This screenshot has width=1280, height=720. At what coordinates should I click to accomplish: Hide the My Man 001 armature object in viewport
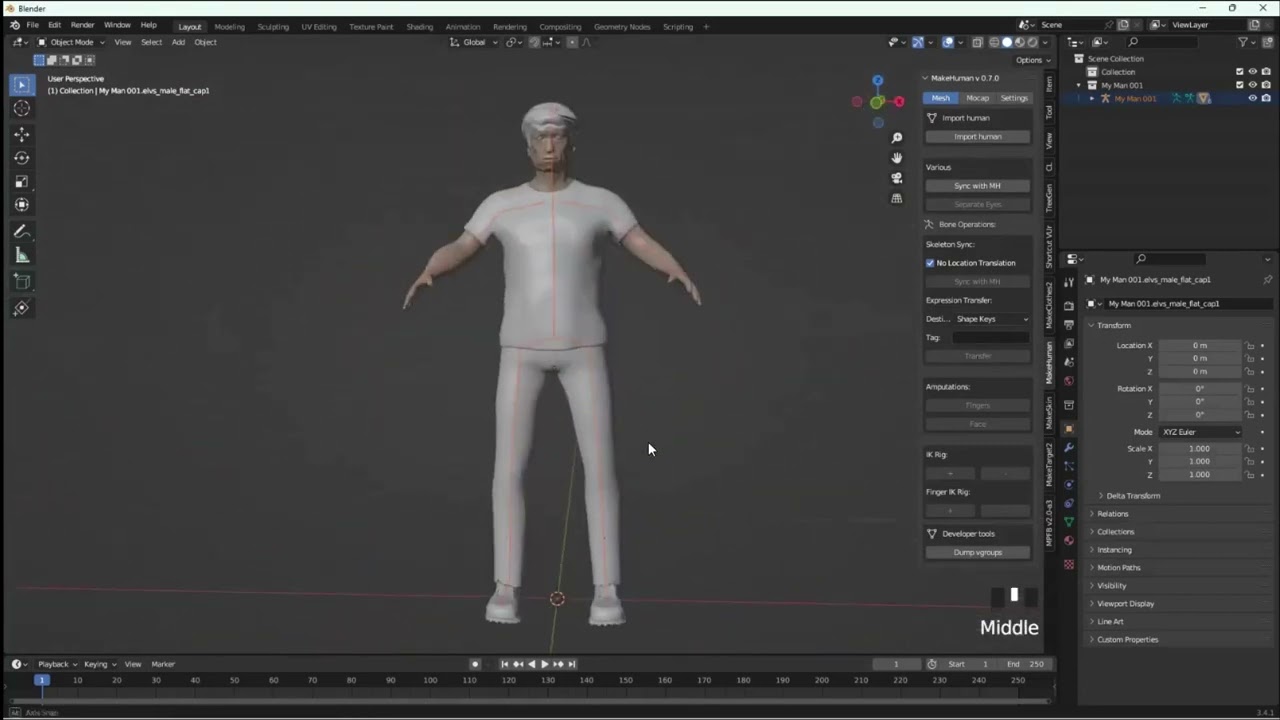(1253, 98)
